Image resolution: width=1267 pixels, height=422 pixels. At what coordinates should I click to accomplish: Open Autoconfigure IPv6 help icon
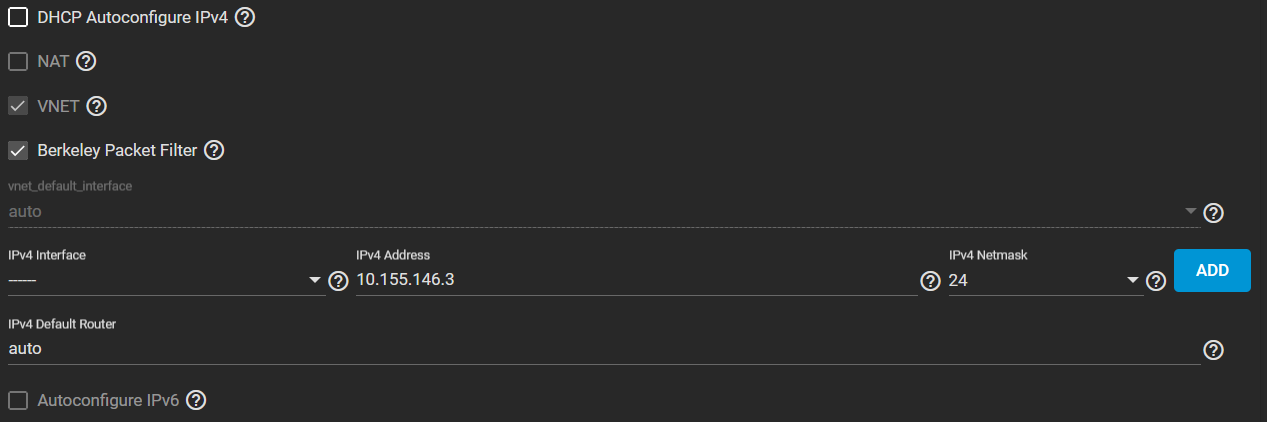pos(197,401)
